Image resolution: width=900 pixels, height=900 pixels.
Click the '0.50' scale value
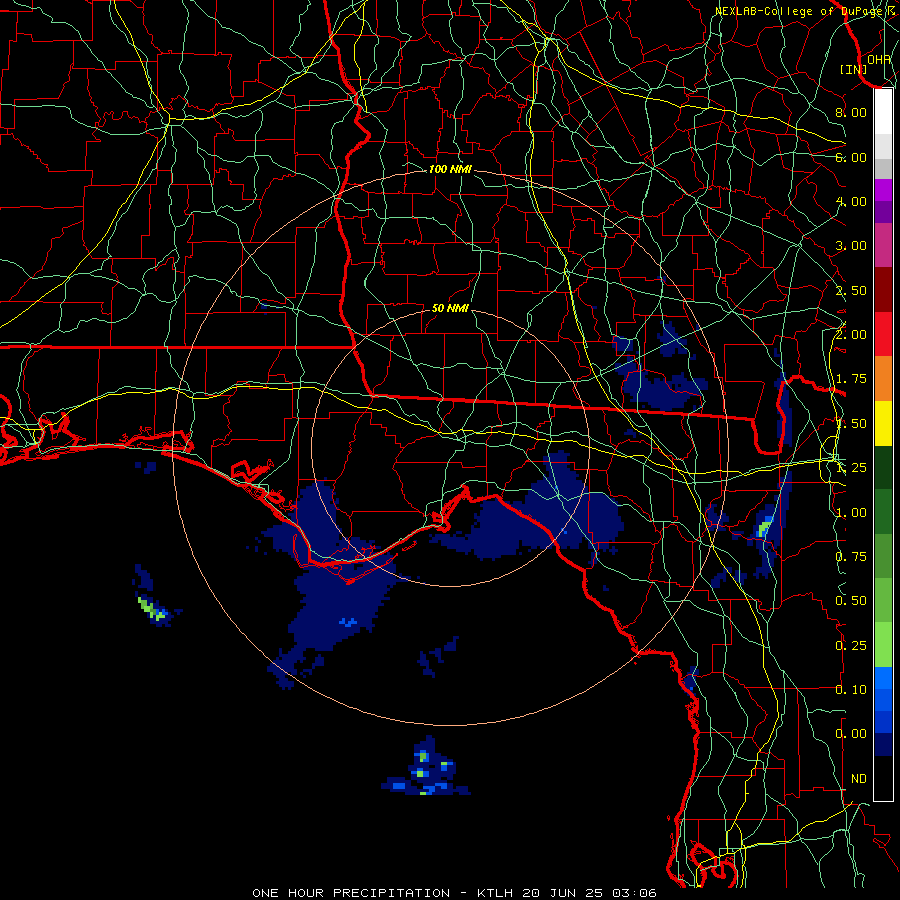pyautogui.click(x=851, y=601)
